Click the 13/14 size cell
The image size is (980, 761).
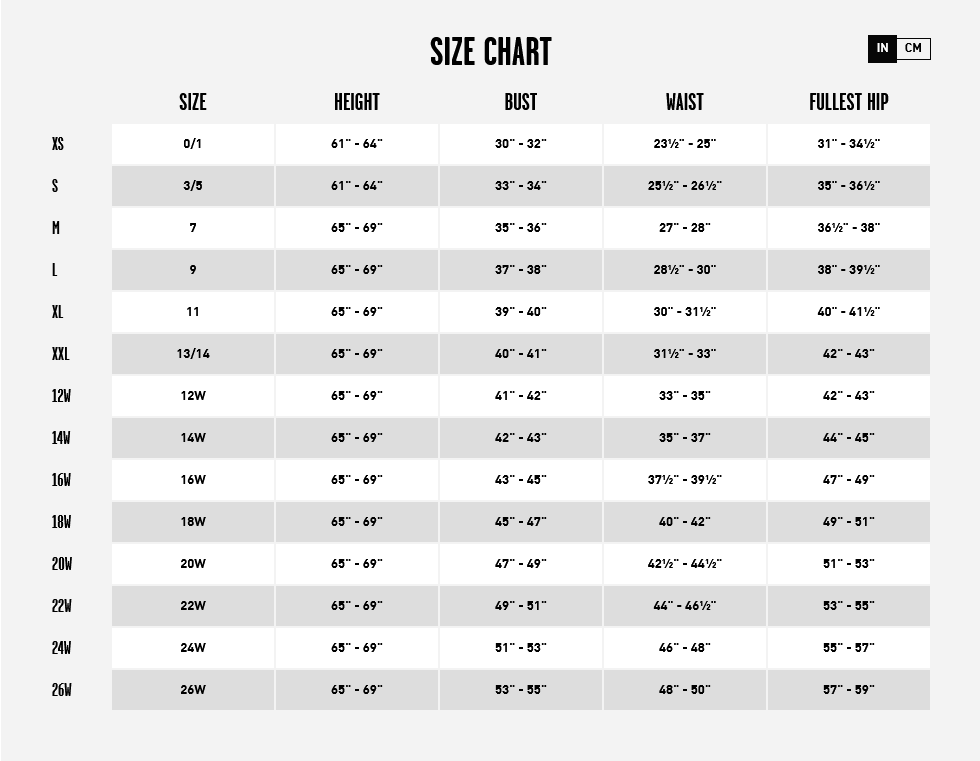tap(193, 354)
